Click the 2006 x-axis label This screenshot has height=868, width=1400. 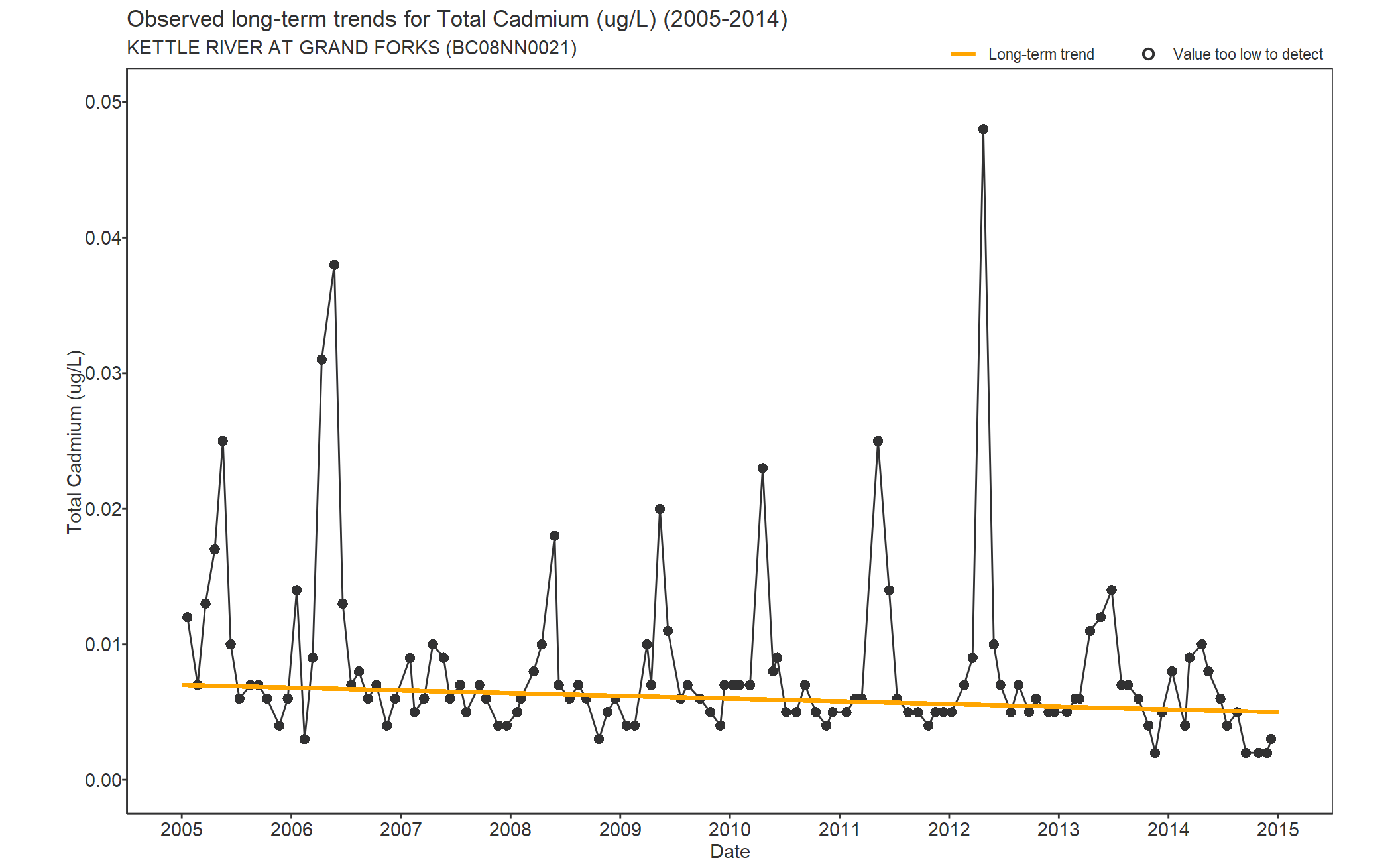[x=291, y=830]
